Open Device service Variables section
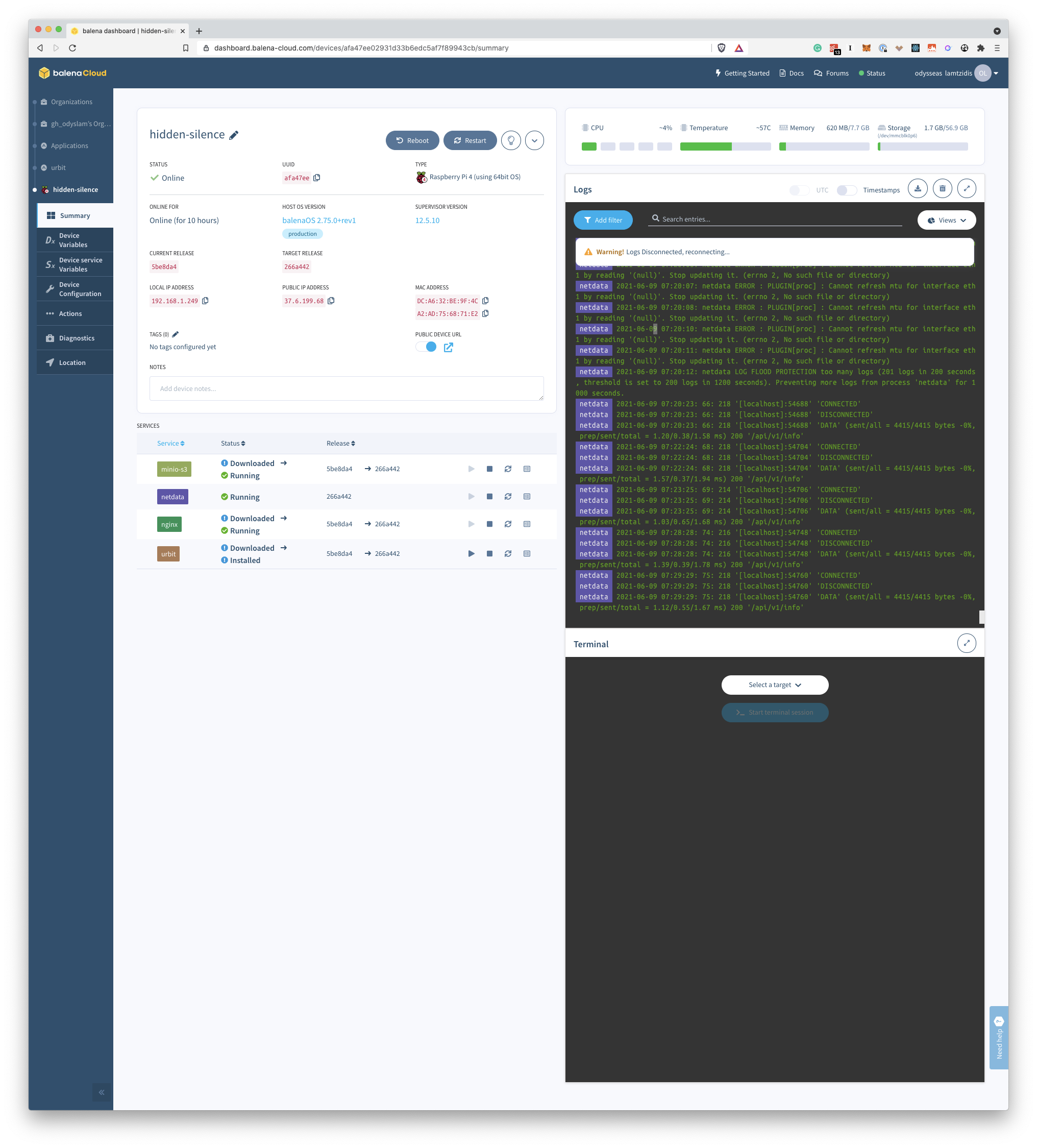 (x=75, y=265)
